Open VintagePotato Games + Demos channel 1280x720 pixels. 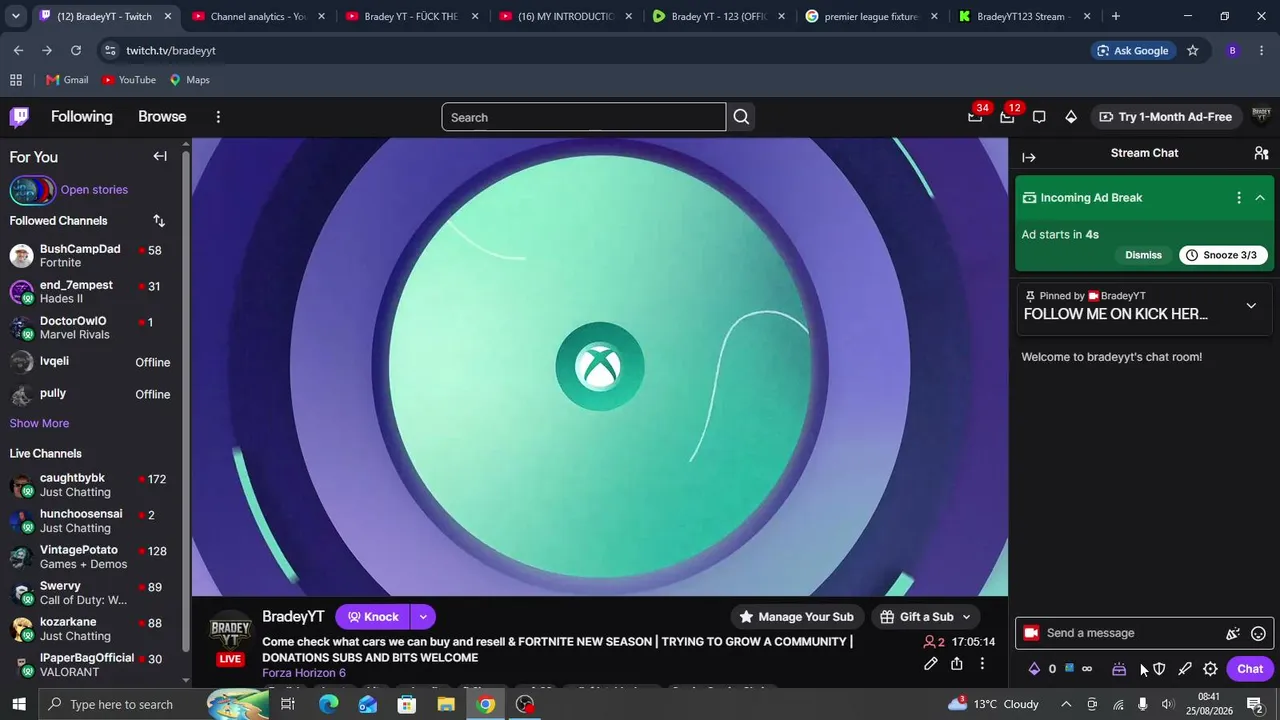90,557
